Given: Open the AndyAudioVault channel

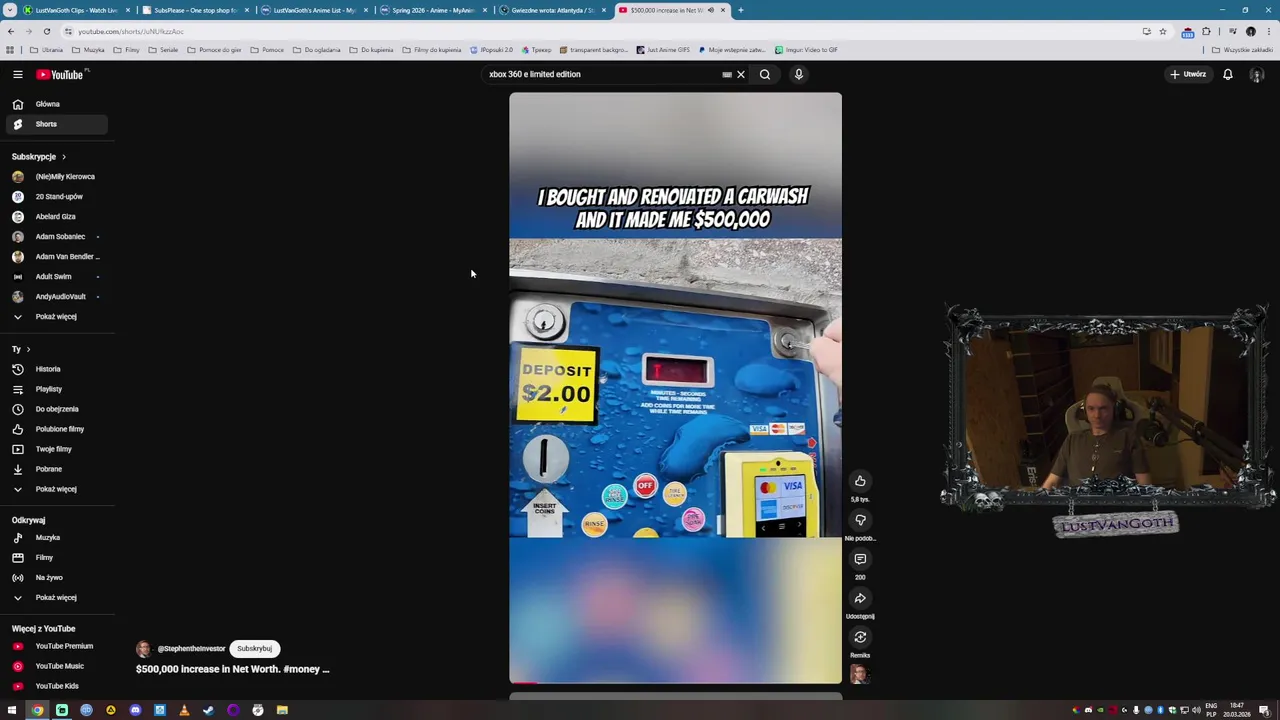Looking at the screenshot, I should pyautogui.click(x=58, y=296).
